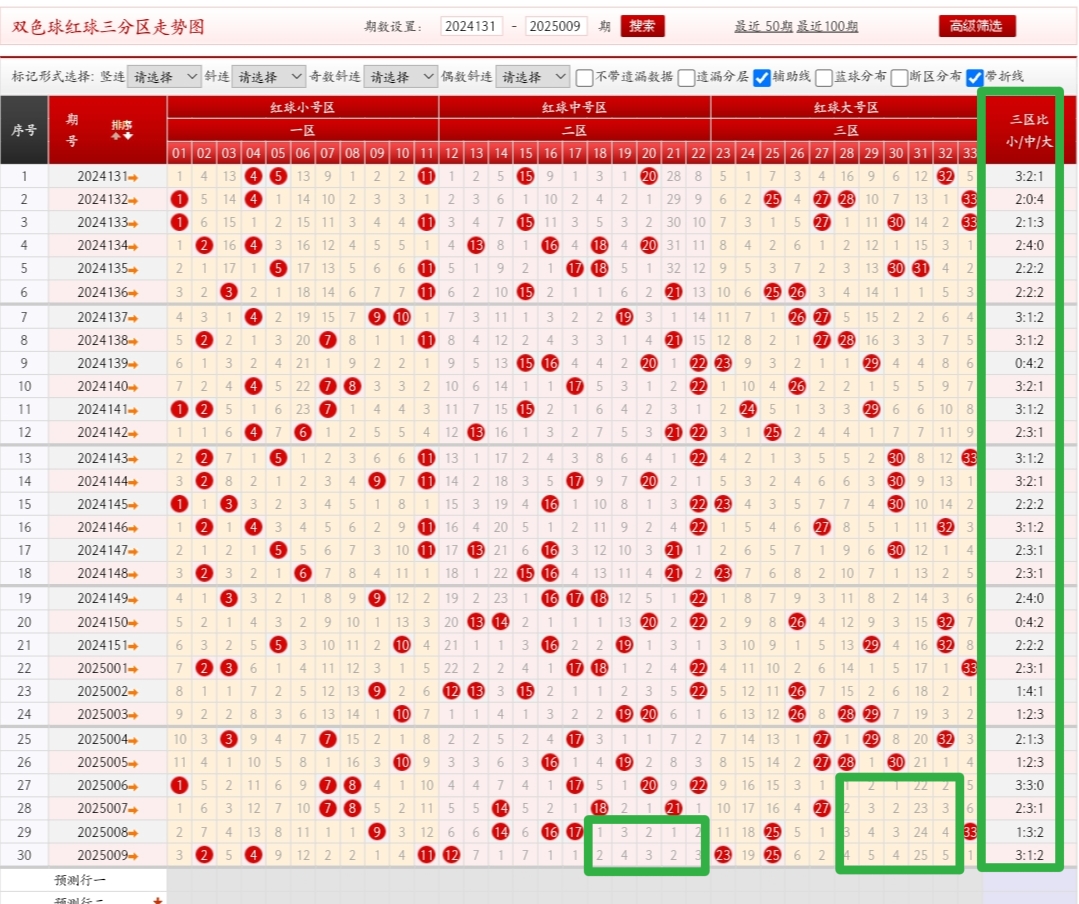The width and height of the screenshot is (1079, 904).
Task: Disable the 带折线 checkbox
Action: coord(974,77)
